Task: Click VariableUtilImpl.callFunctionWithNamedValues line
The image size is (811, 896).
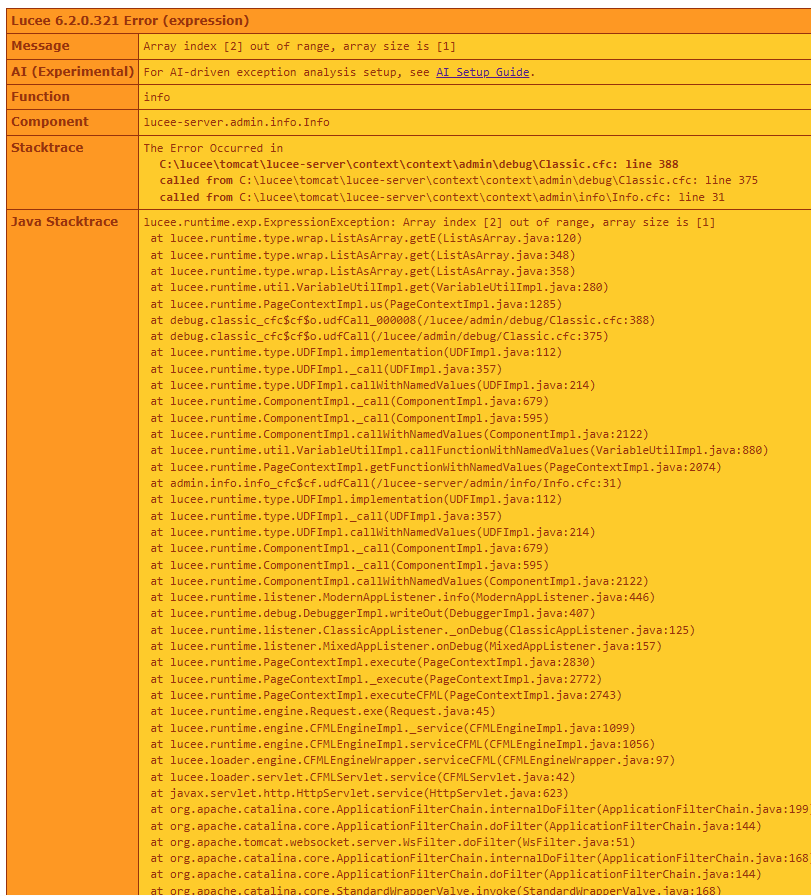Action: [460, 450]
